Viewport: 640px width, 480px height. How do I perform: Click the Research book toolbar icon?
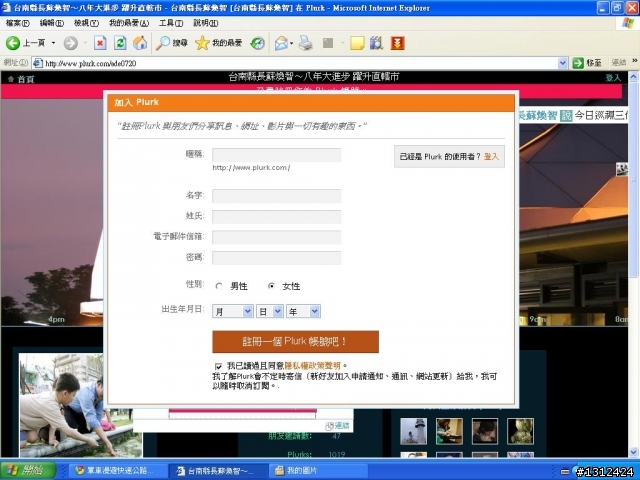[376, 43]
